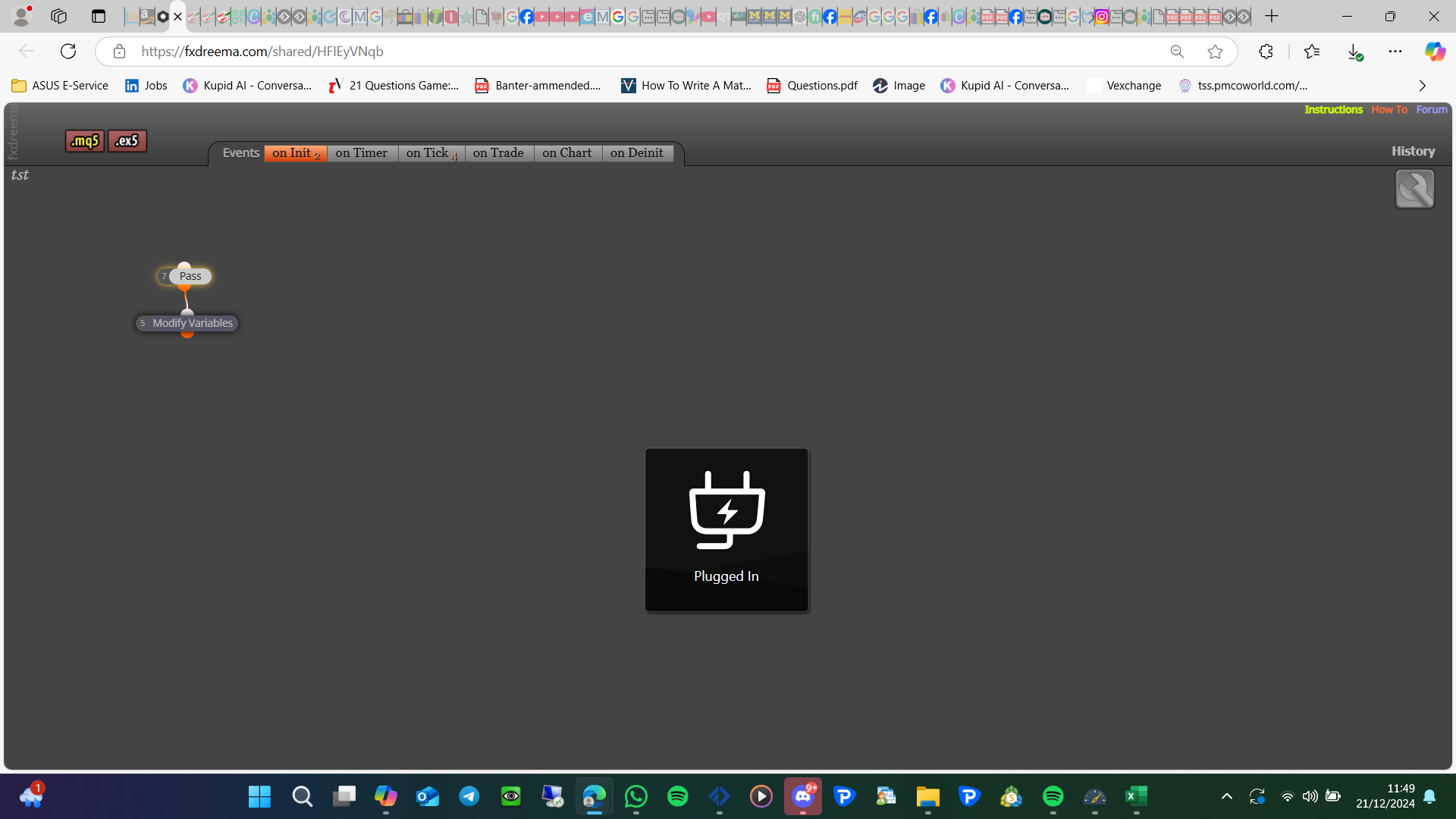The image size is (1456, 819).
Task: Open Telegram from taskbar
Action: click(469, 796)
